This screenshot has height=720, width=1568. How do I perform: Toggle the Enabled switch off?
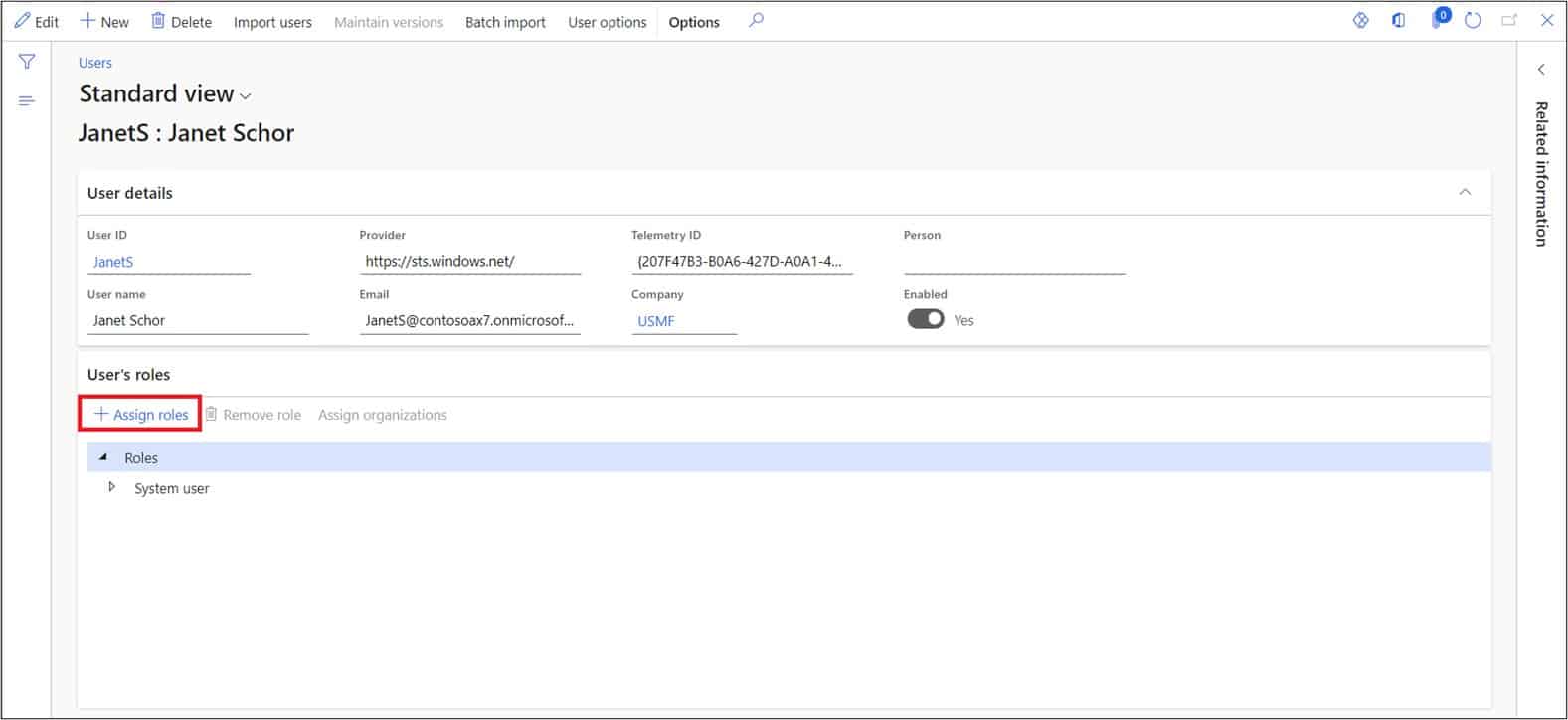tap(925, 319)
